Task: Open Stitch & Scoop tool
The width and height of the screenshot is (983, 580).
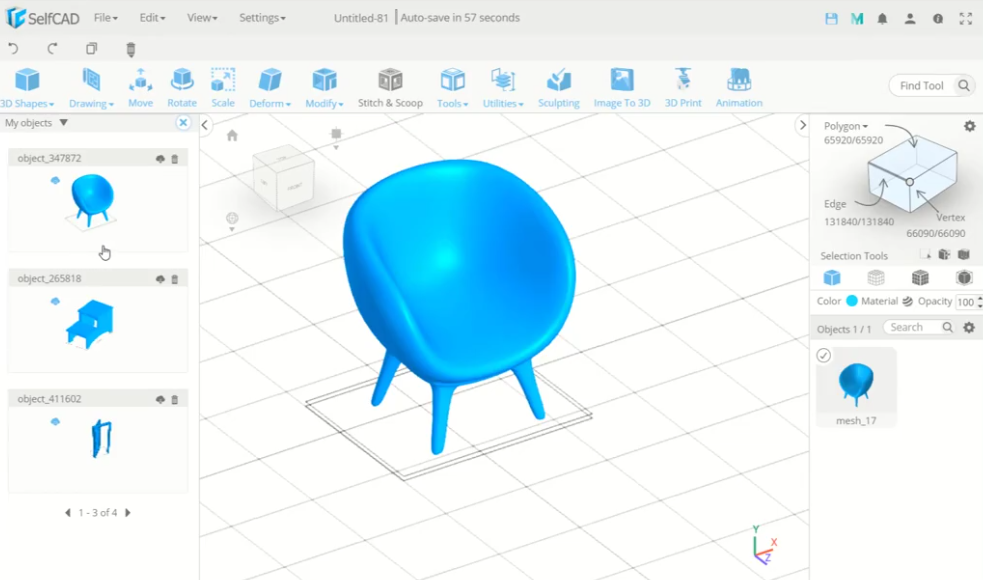Action: tap(390, 88)
